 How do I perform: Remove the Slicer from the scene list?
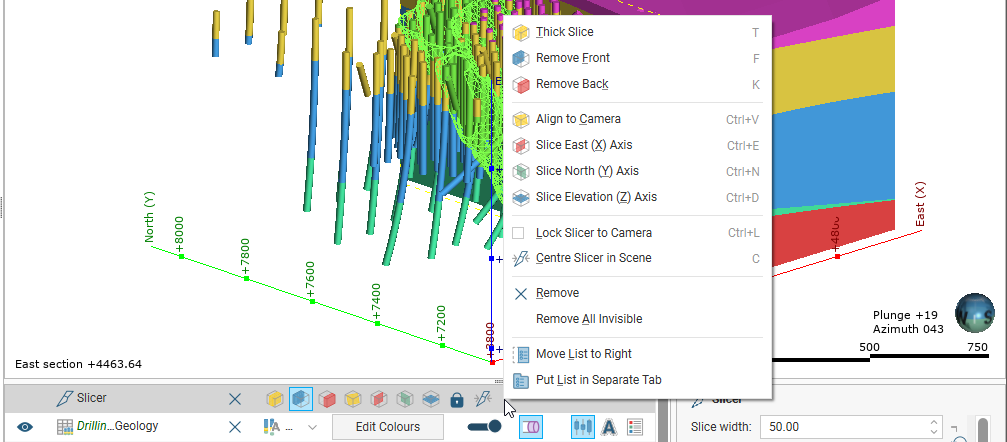pos(234,399)
